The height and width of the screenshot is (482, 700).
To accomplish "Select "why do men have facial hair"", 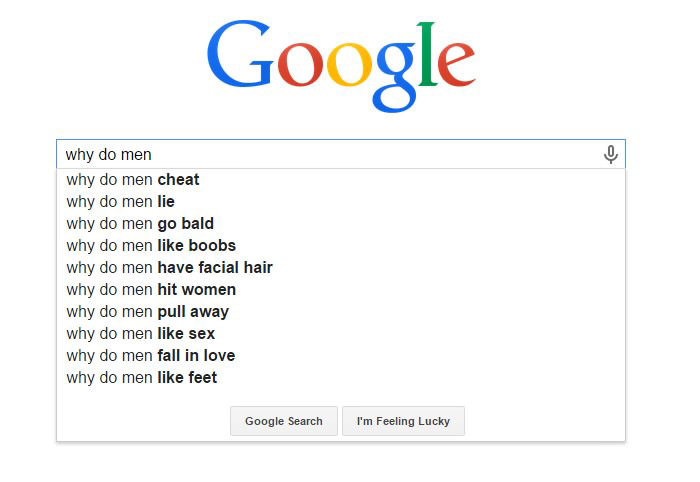I will [341, 268].
